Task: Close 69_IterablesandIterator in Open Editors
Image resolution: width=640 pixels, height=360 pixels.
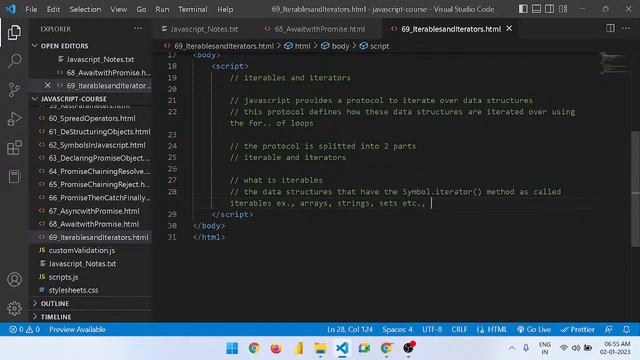Action: (x=48, y=85)
